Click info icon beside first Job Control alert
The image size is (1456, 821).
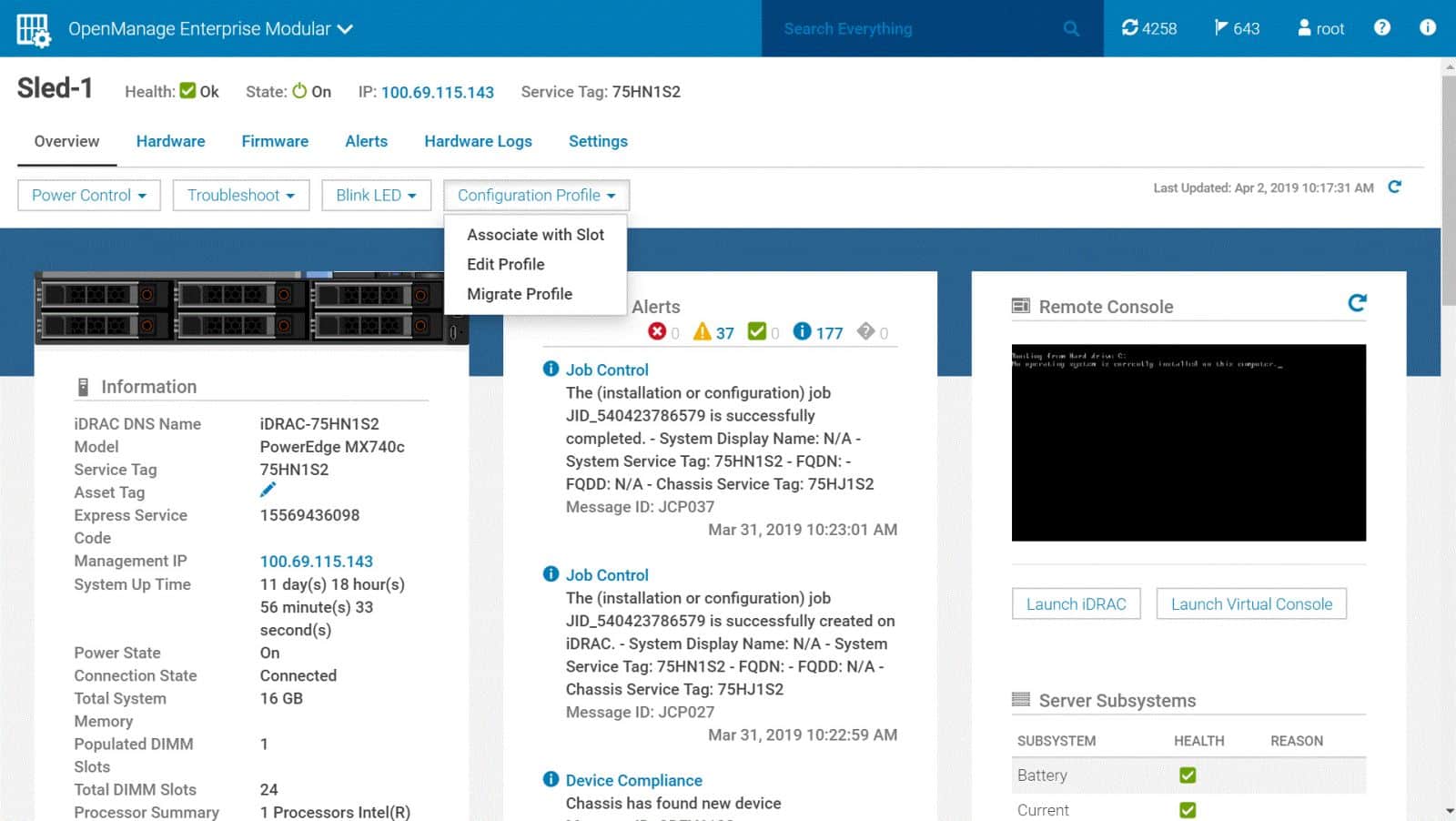[x=551, y=369]
